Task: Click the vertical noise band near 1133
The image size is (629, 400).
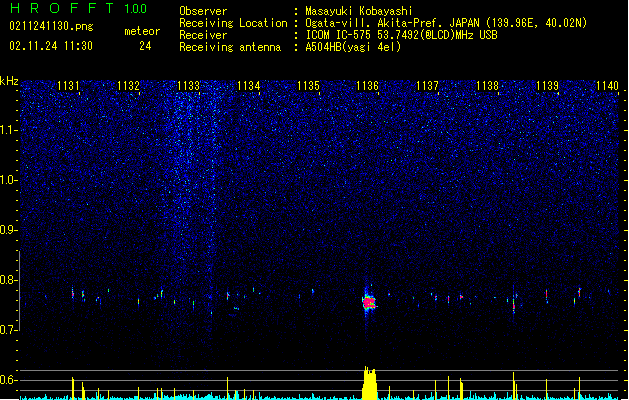Action: tap(195, 201)
